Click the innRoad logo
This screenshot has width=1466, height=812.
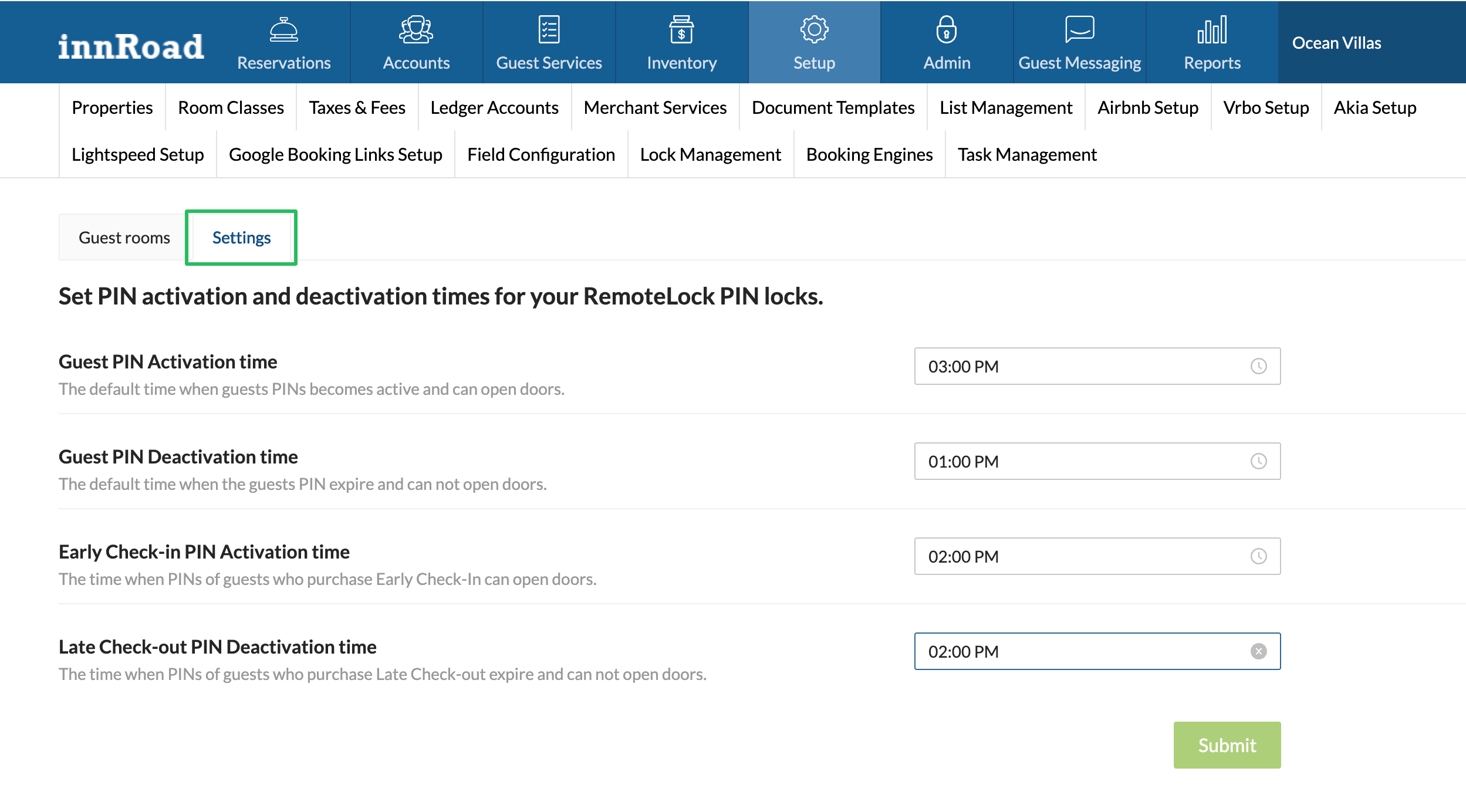coord(131,46)
